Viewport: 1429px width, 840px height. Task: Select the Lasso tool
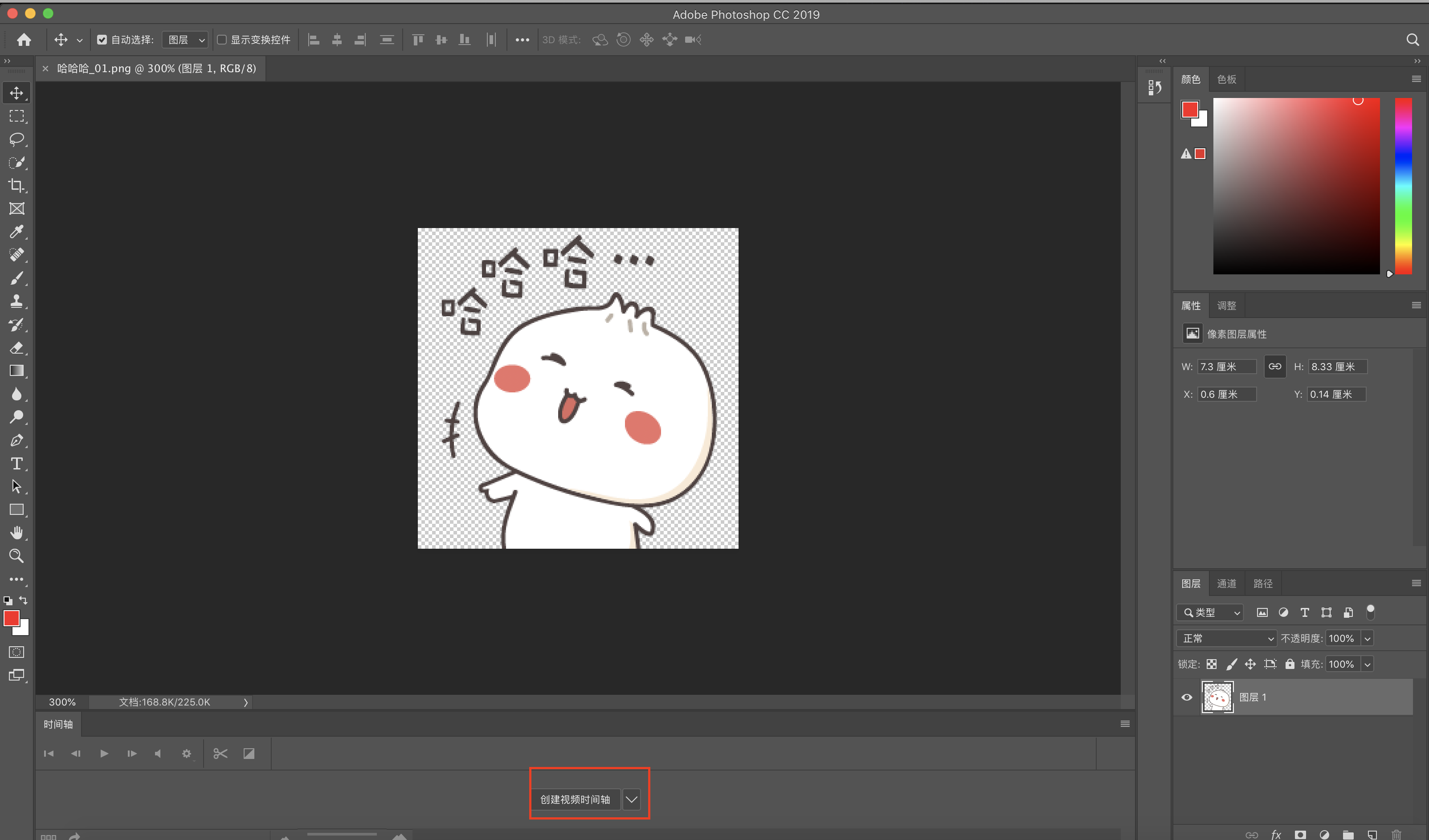[16, 139]
